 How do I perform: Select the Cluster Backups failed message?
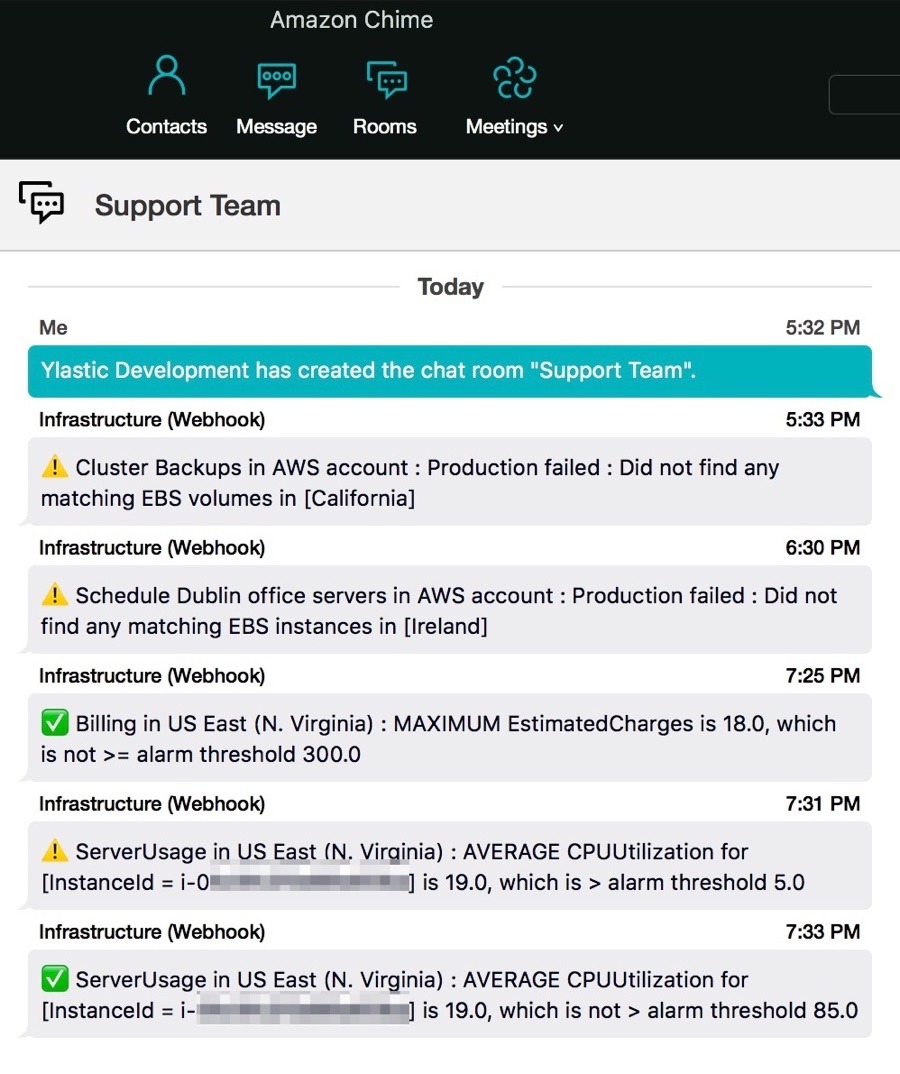[x=450, y=482]
